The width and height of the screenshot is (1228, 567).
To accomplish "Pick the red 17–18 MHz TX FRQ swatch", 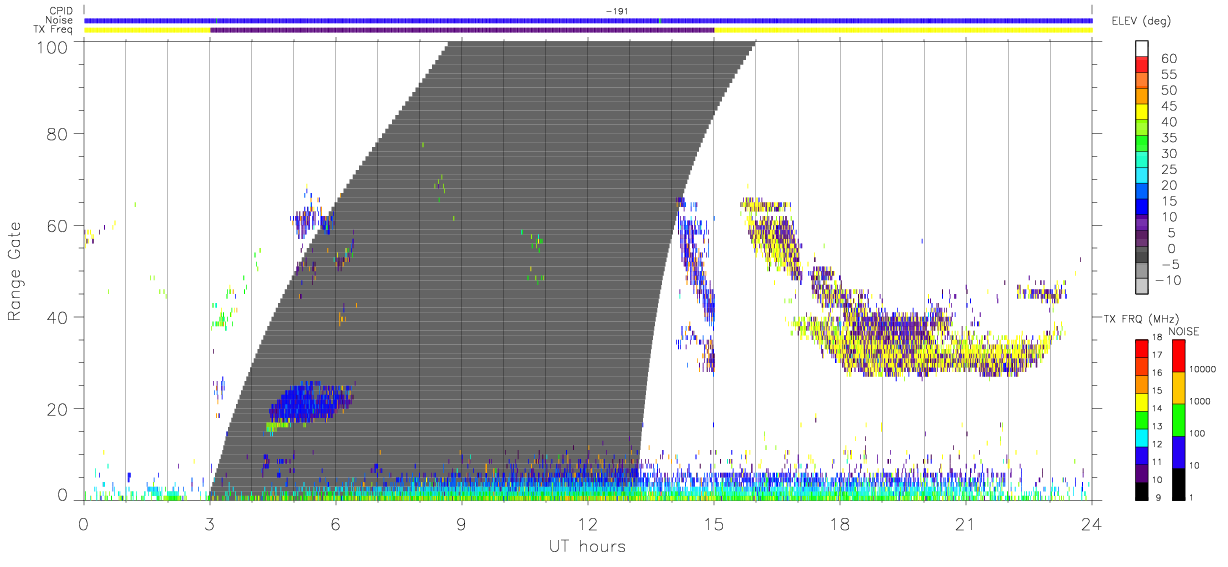I will coord(1143,349).
